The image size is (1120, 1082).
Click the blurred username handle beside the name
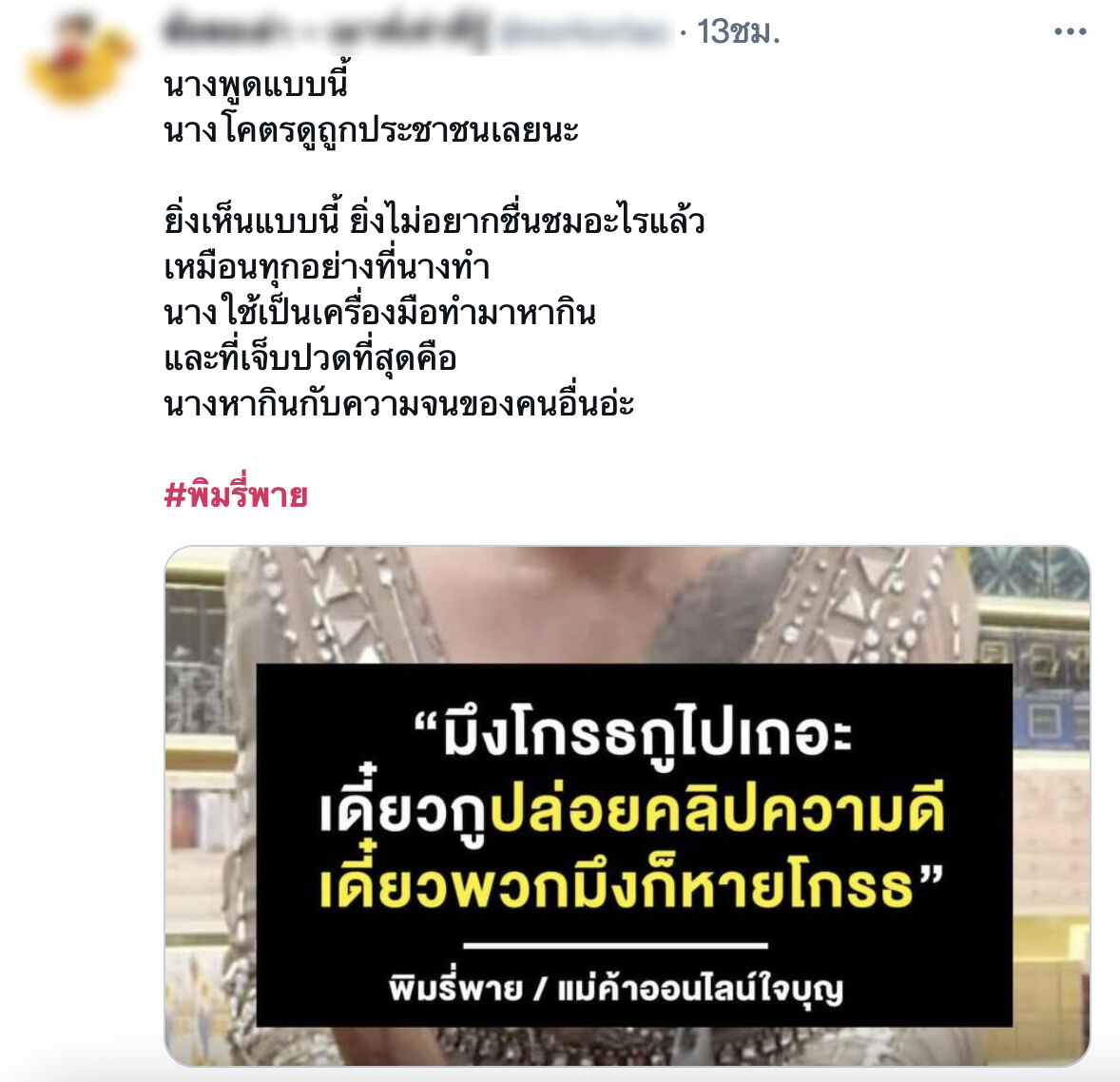(x=585, y=33)
